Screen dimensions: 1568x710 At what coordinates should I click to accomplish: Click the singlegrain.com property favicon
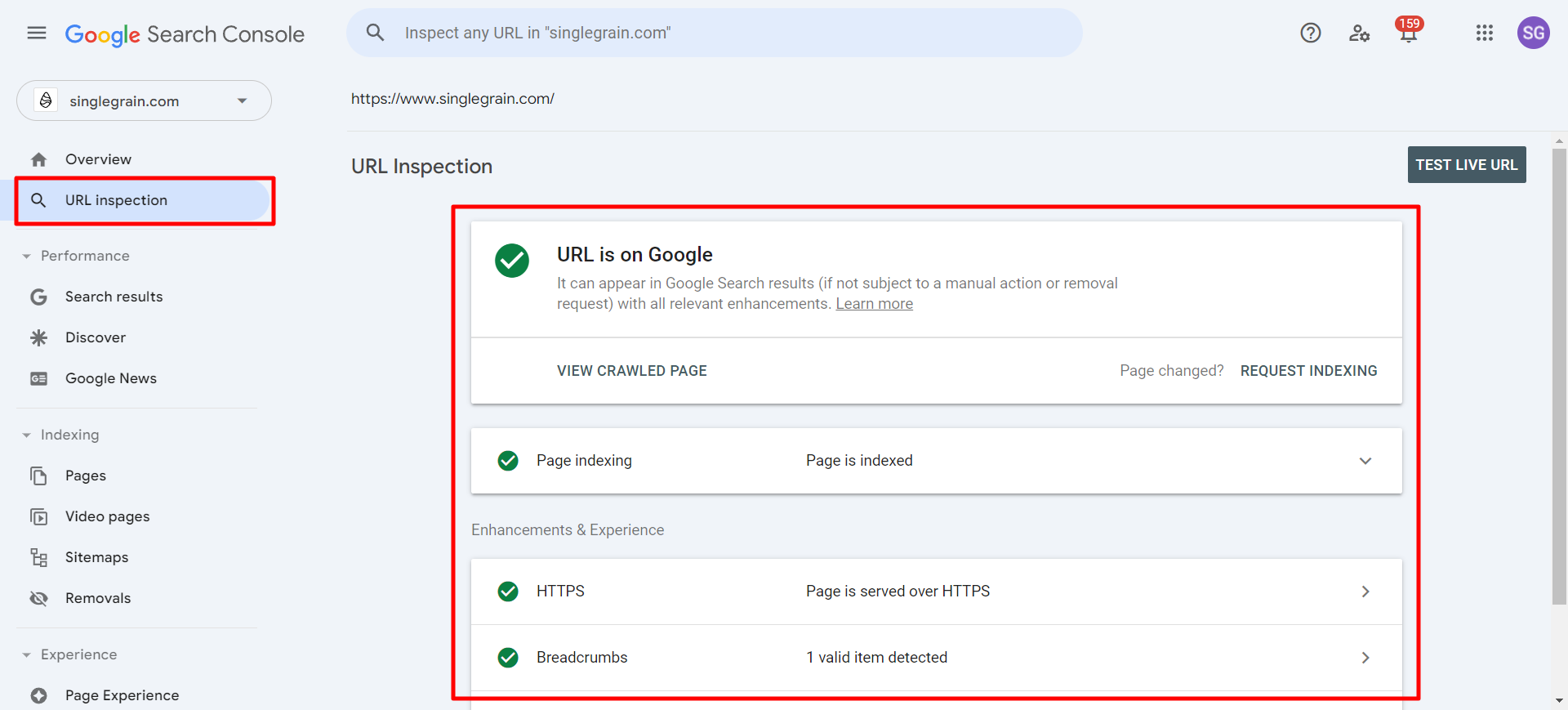pos(46,100)
